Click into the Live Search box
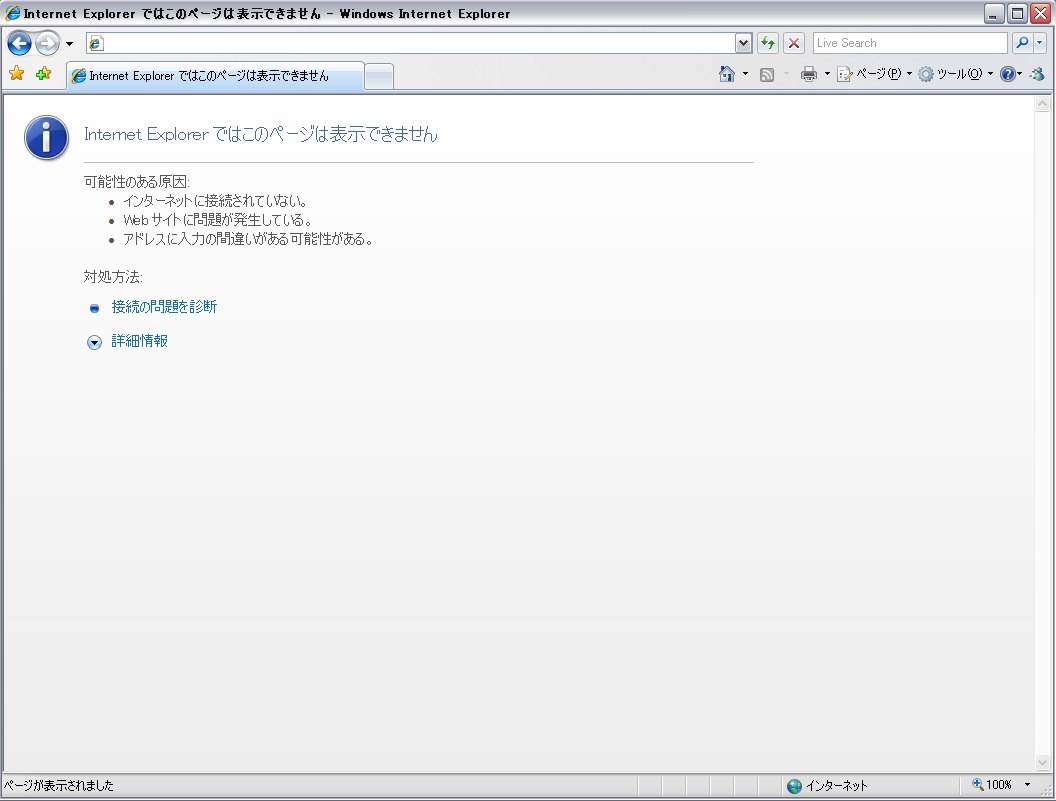Screen dimensions: 1056x801 coord(910,43)
